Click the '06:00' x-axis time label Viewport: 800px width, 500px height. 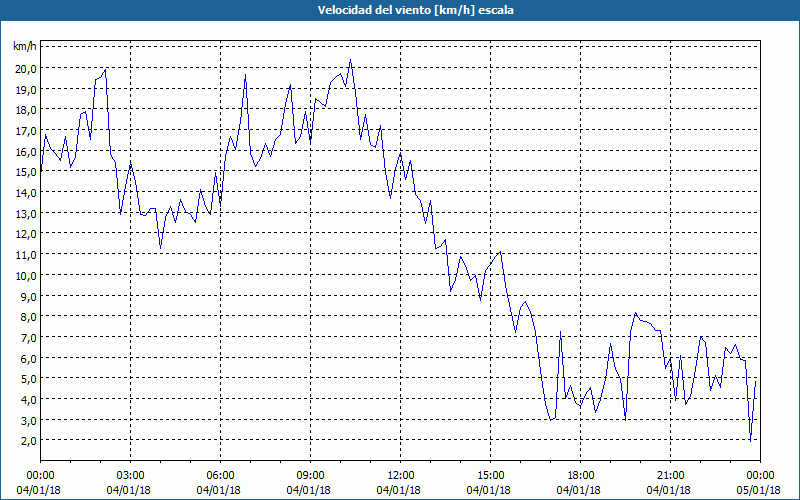pos(220,476)
